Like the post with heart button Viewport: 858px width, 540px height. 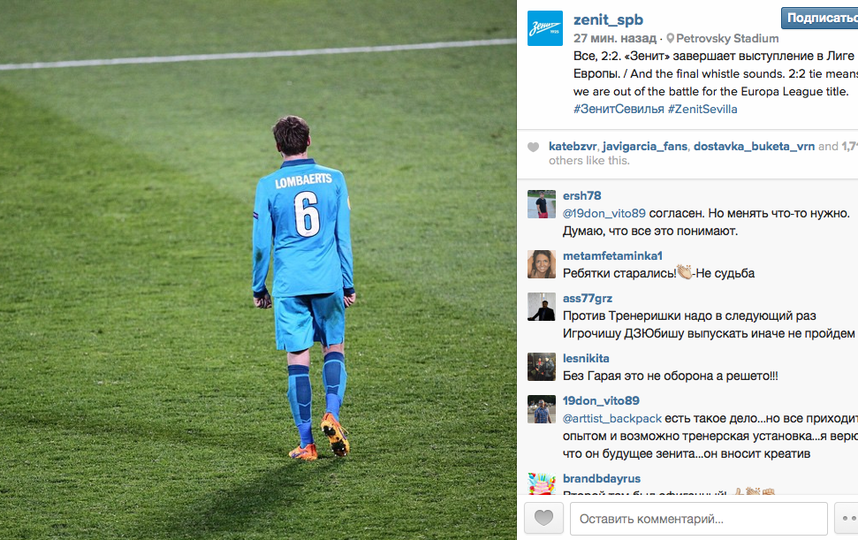click(x=543, y=518)
